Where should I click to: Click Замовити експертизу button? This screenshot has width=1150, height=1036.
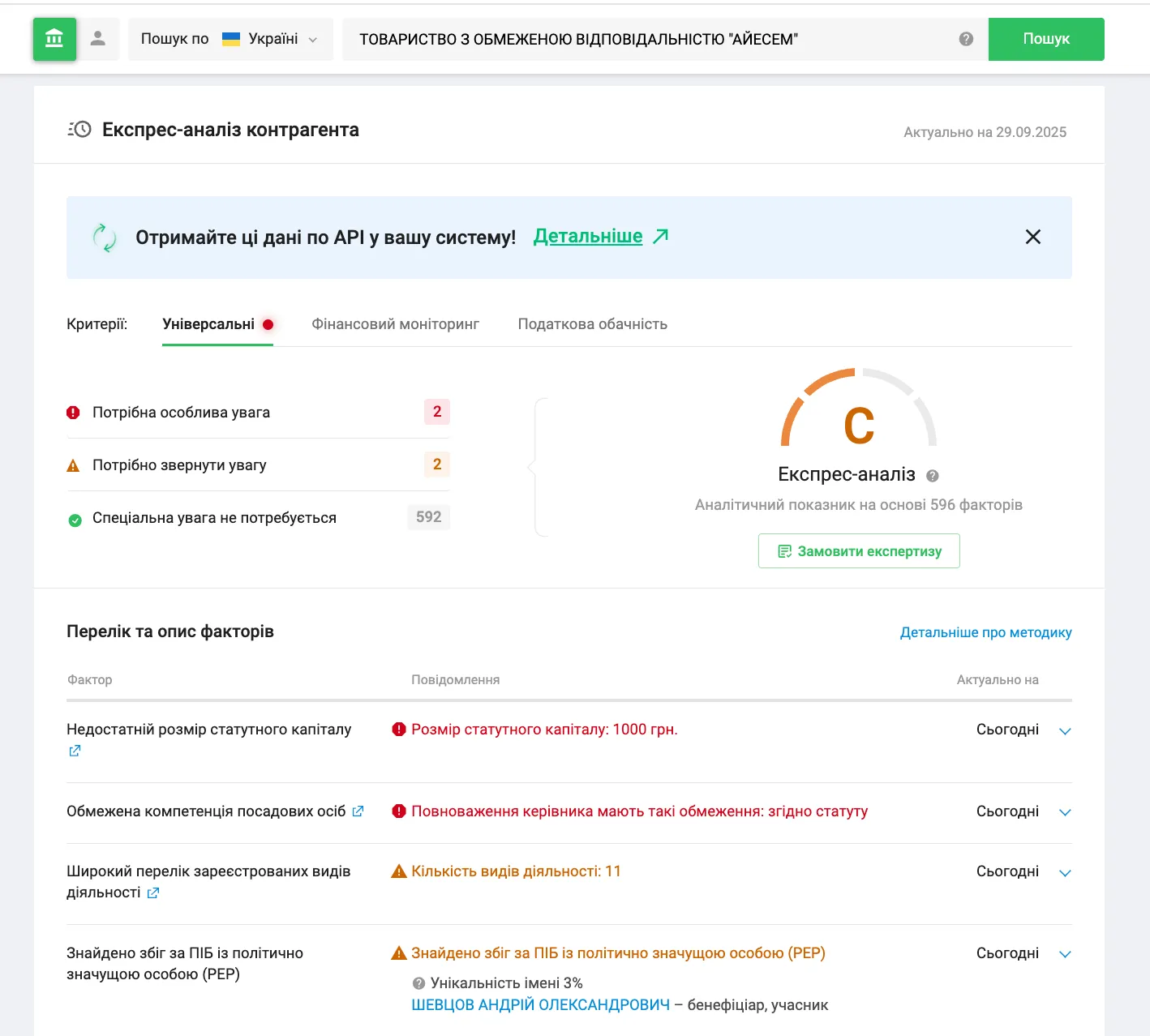(858, 550)
